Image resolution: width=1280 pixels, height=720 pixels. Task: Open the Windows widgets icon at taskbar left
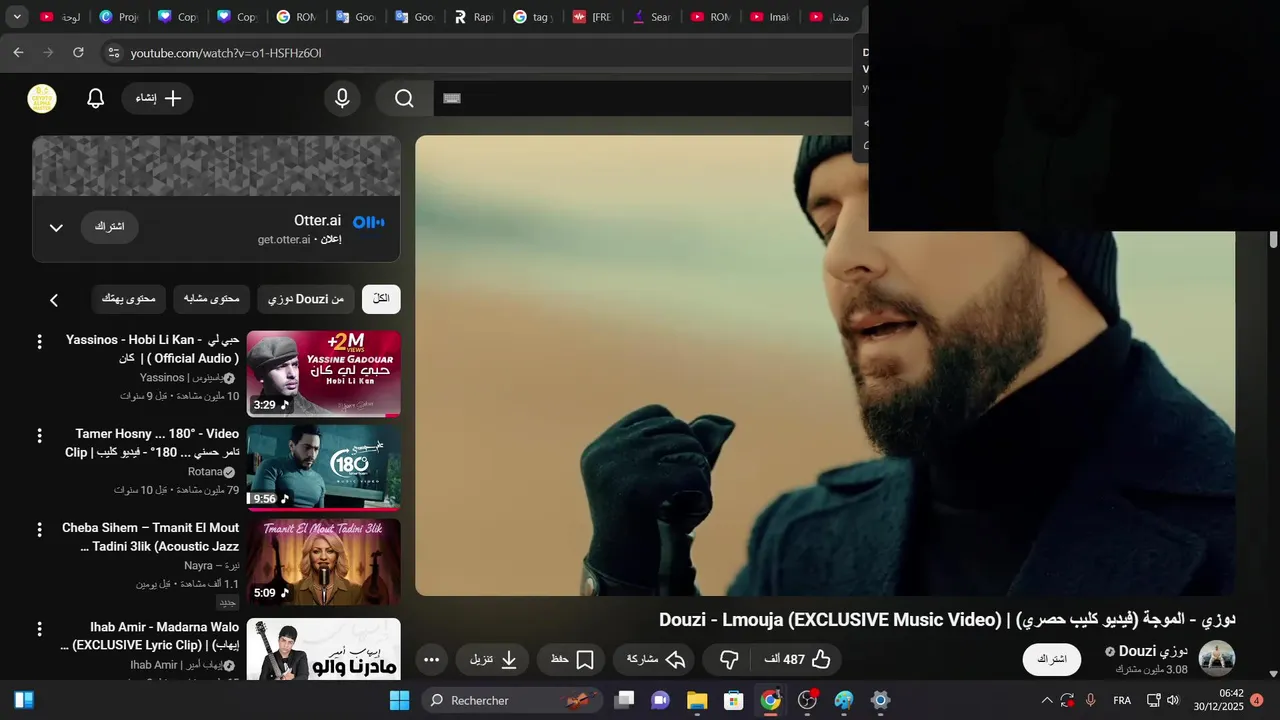point(24,700)
